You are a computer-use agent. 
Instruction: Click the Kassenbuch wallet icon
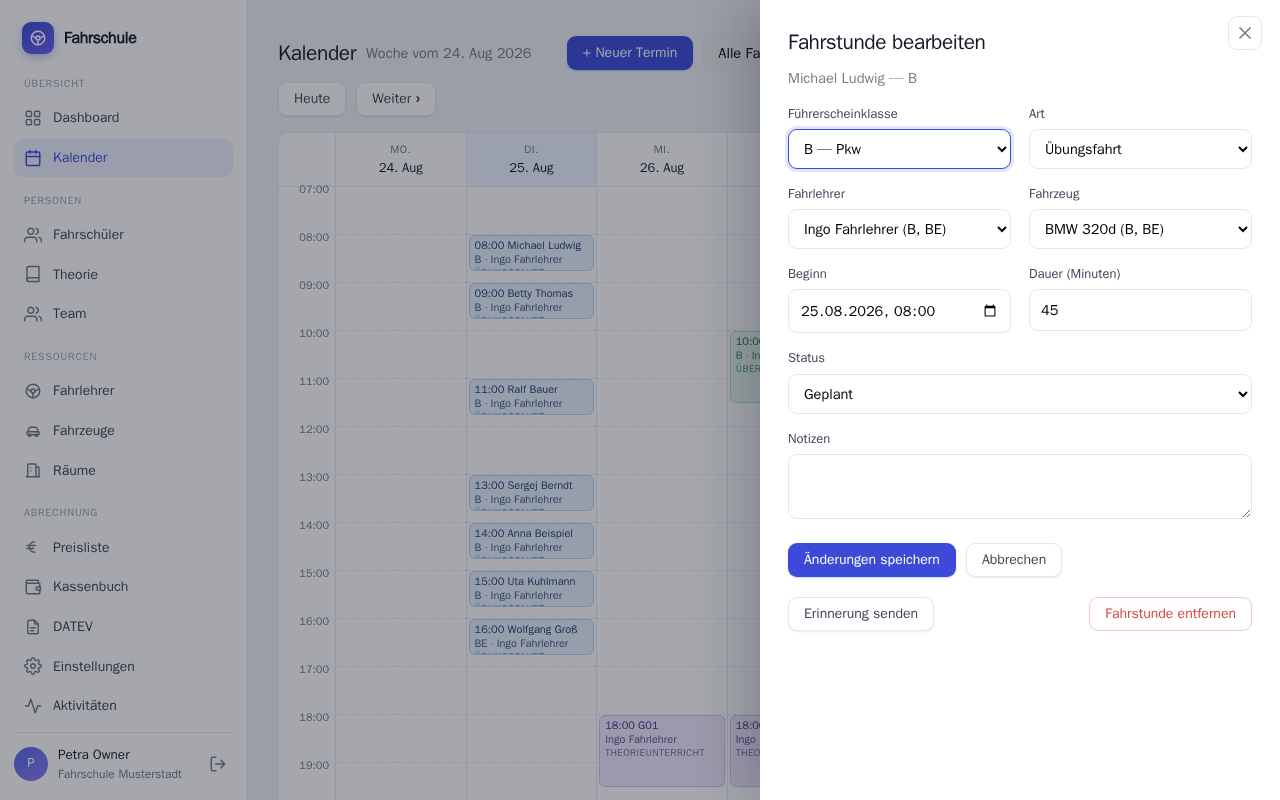tap(33, 587)
